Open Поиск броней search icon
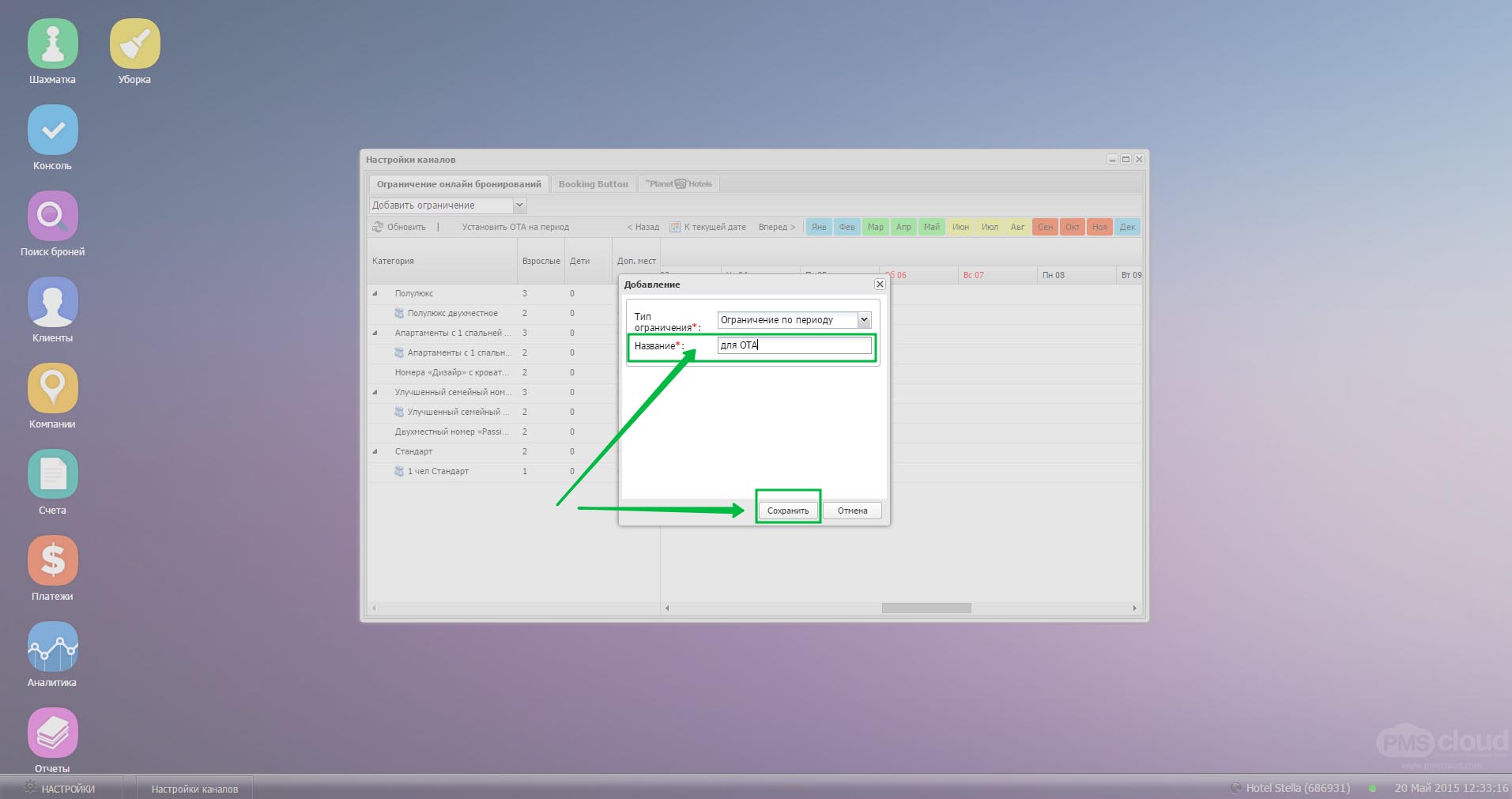Image resolution: width=1512 pixels, height=799 pixels. (x=53, y=217)
